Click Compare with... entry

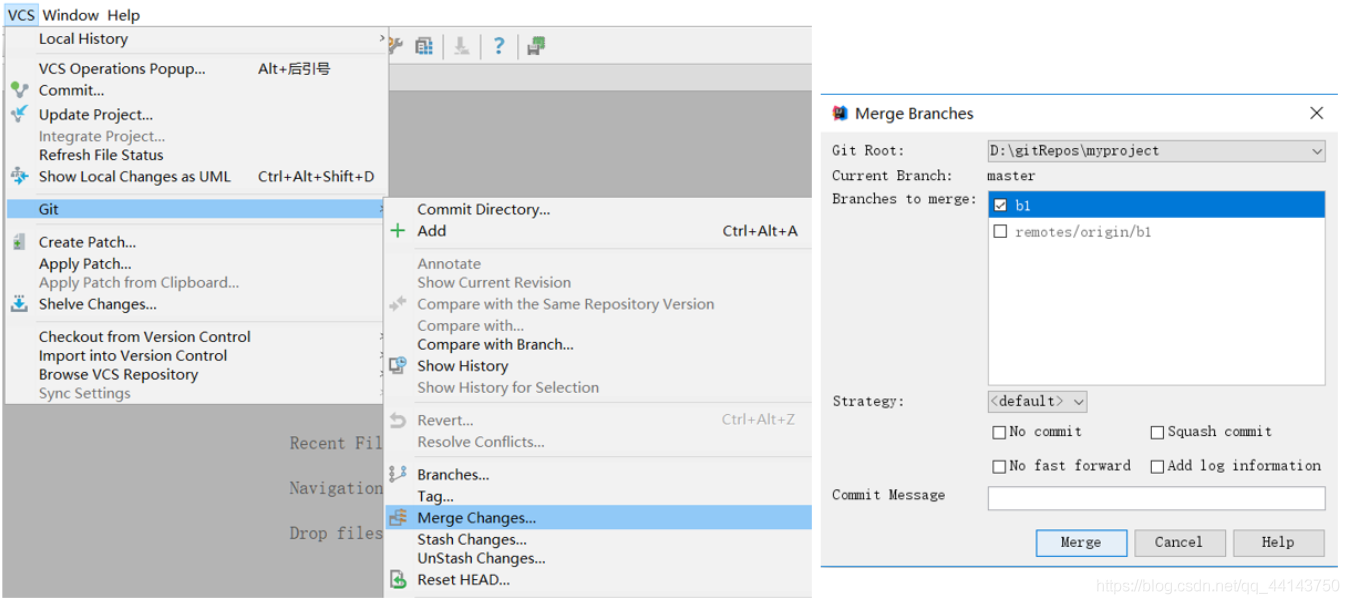pos(470,325)
